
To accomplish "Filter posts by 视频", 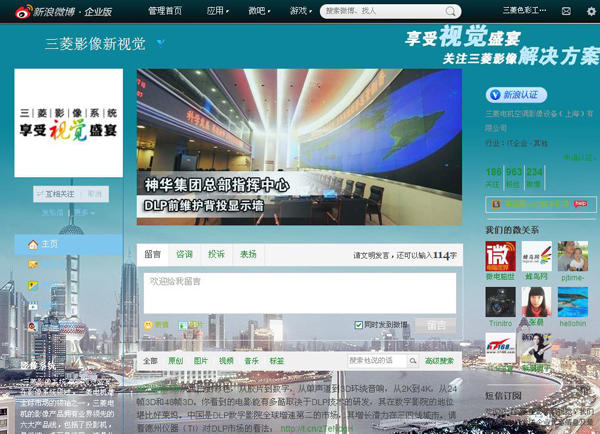I will [x=226, y=361].
